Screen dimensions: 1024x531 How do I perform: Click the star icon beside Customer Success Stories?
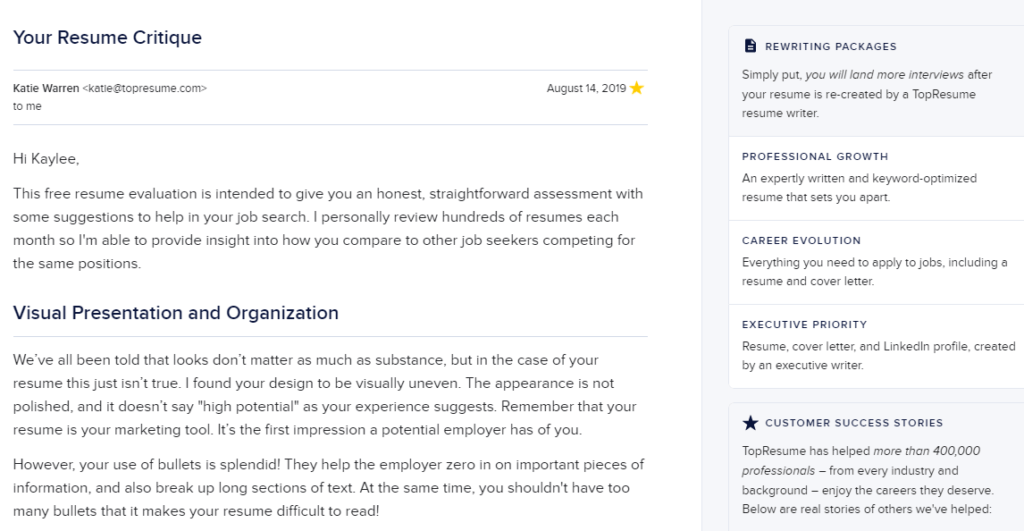point(750,423)
